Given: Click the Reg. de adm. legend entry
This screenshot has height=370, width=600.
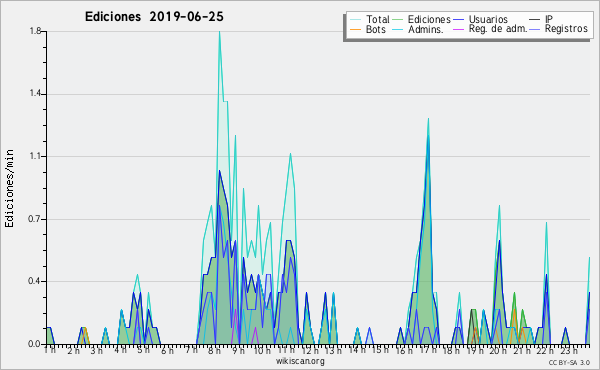Looking at the screenshot, I should [x=490, y=29].
